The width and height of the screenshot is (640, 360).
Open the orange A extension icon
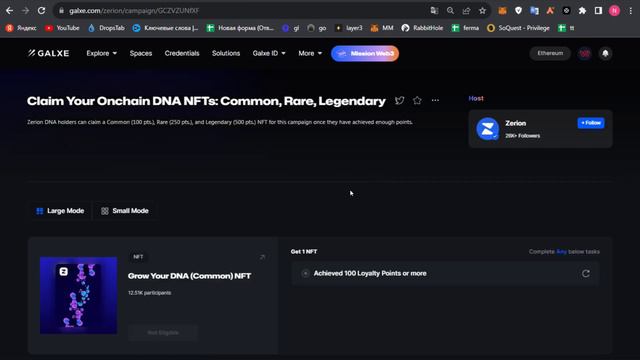(x=550, y=11)
